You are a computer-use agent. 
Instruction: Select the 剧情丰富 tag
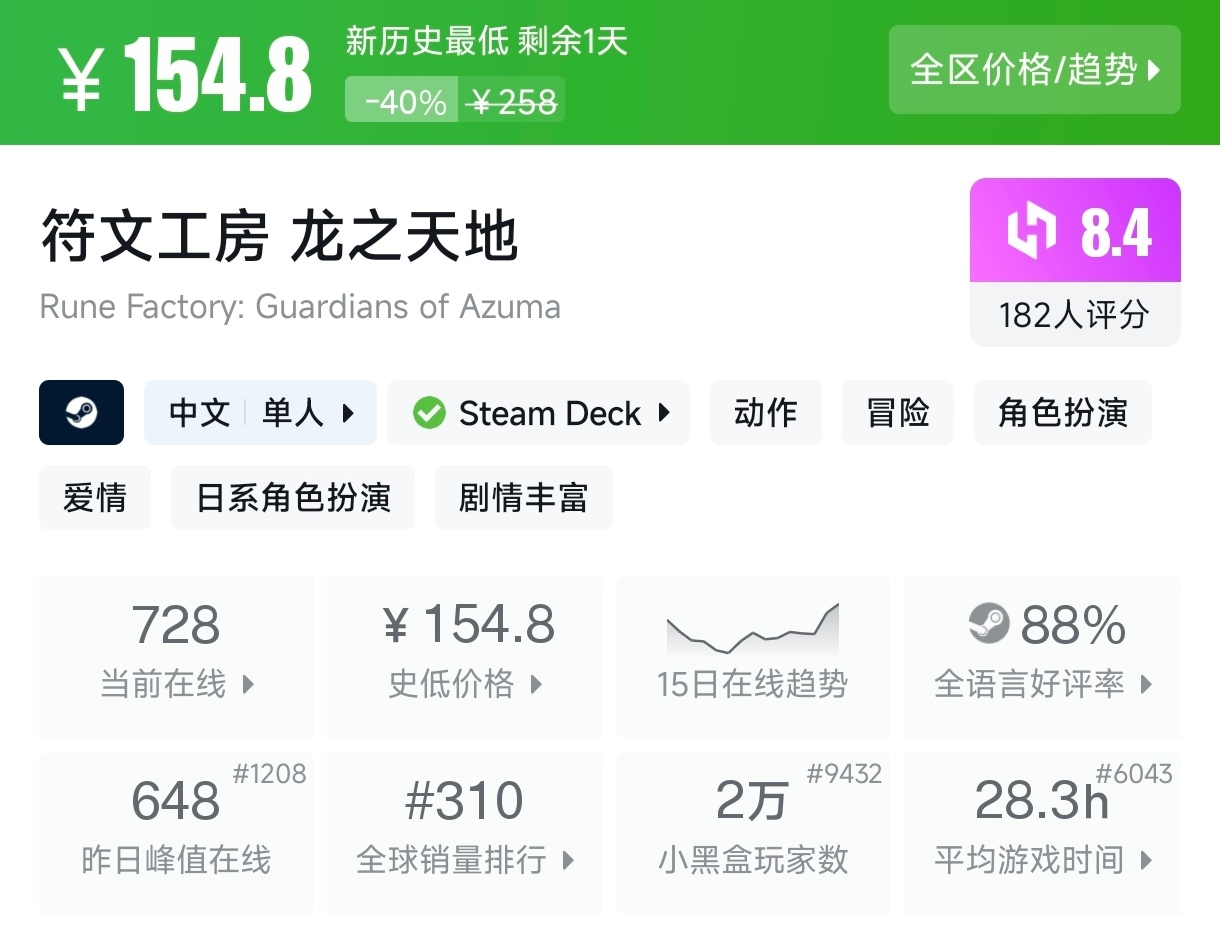coord(523,497)
